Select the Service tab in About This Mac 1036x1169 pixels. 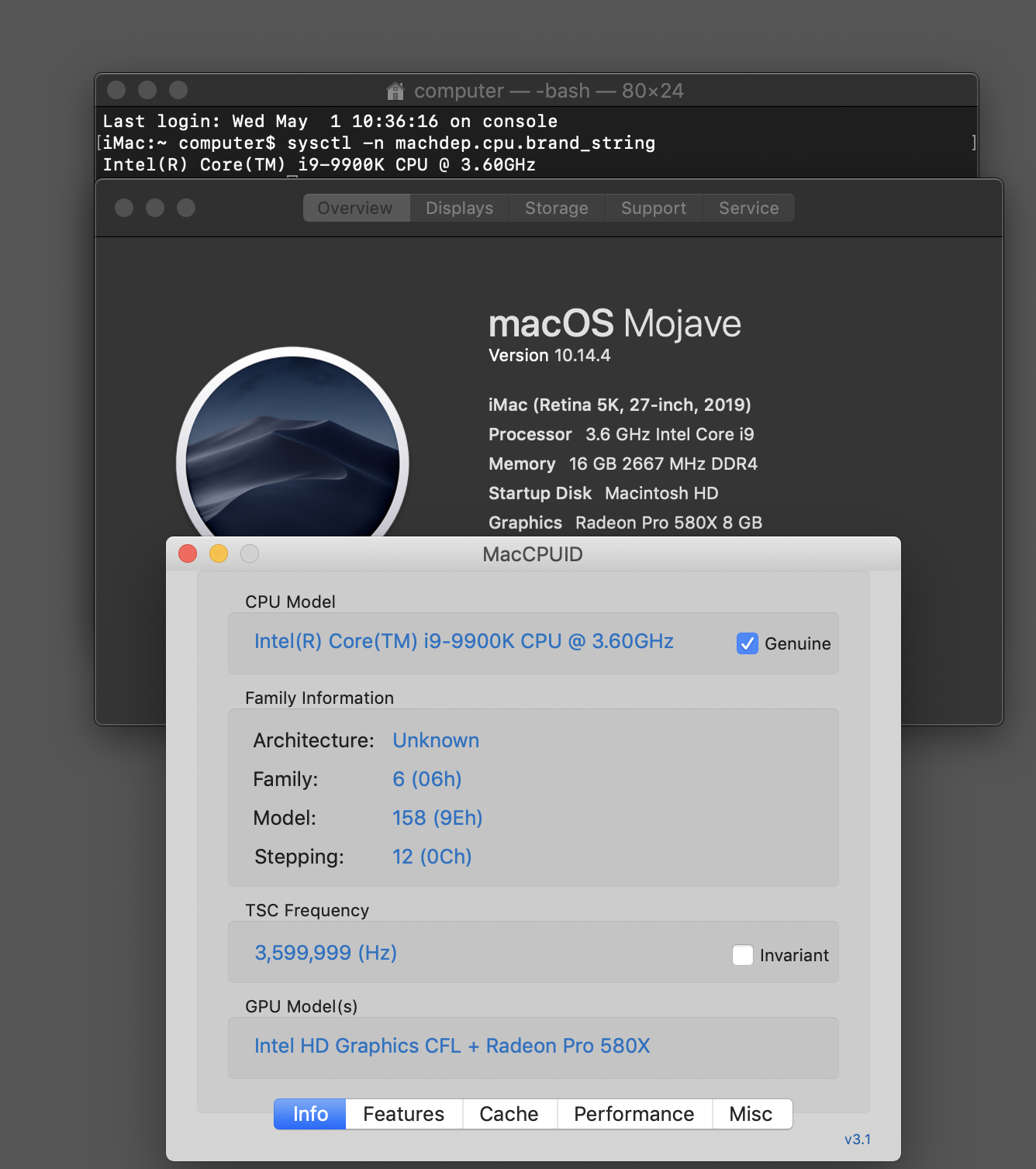749,208
